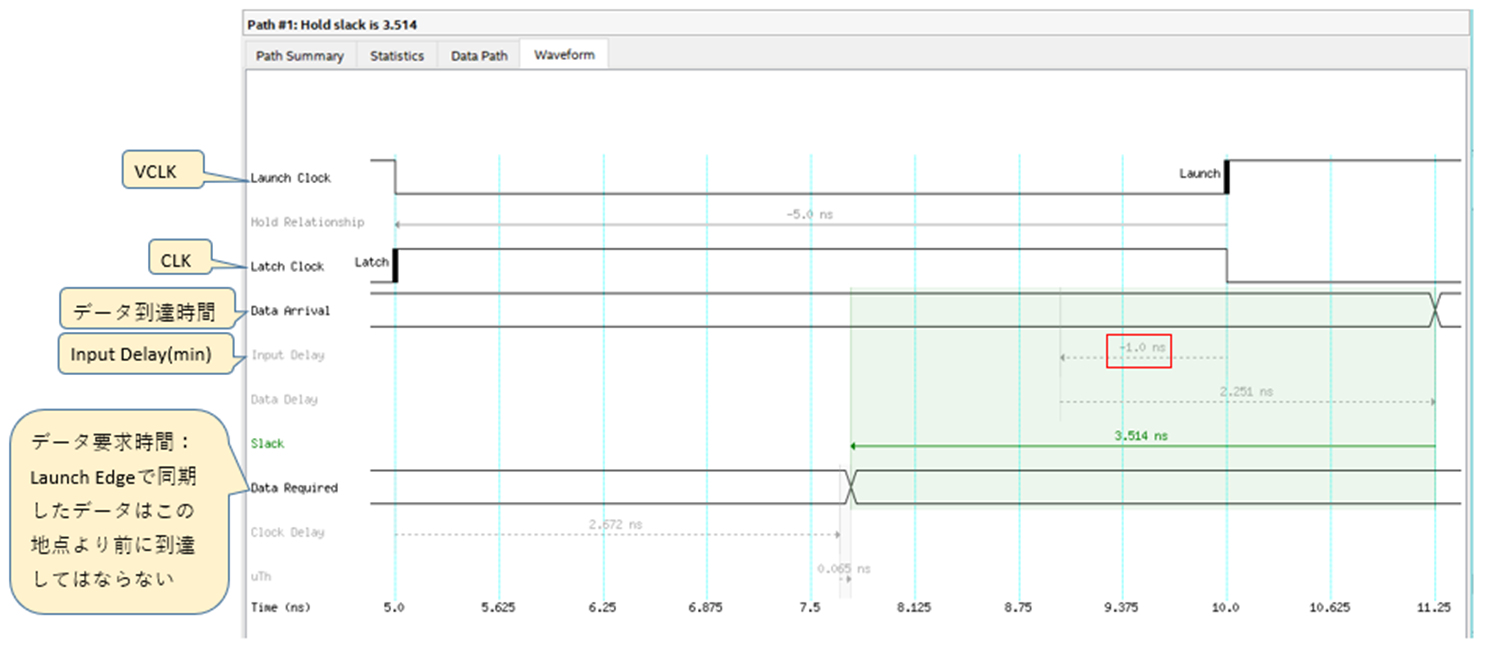Click the 0.065 ns uTh value
This screenshot has width=1486, height=657.
(843, 568)
